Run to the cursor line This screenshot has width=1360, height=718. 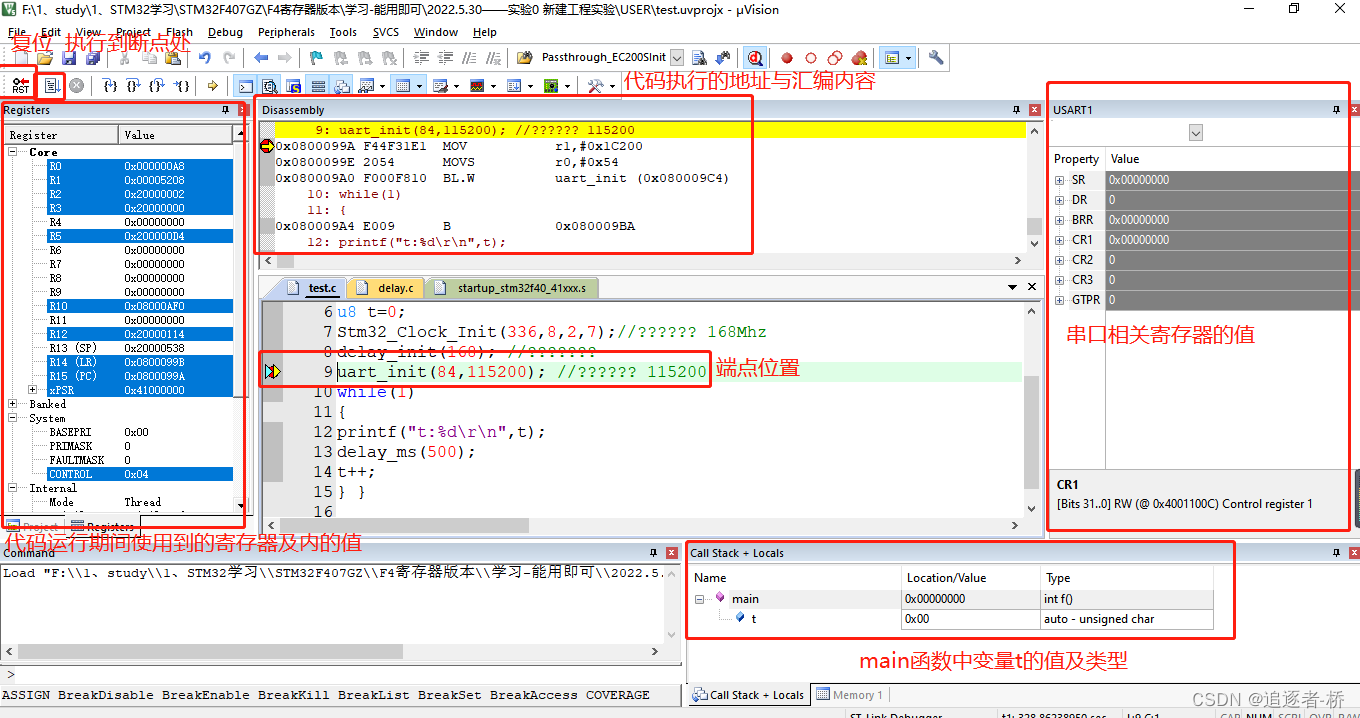[181, 86]
